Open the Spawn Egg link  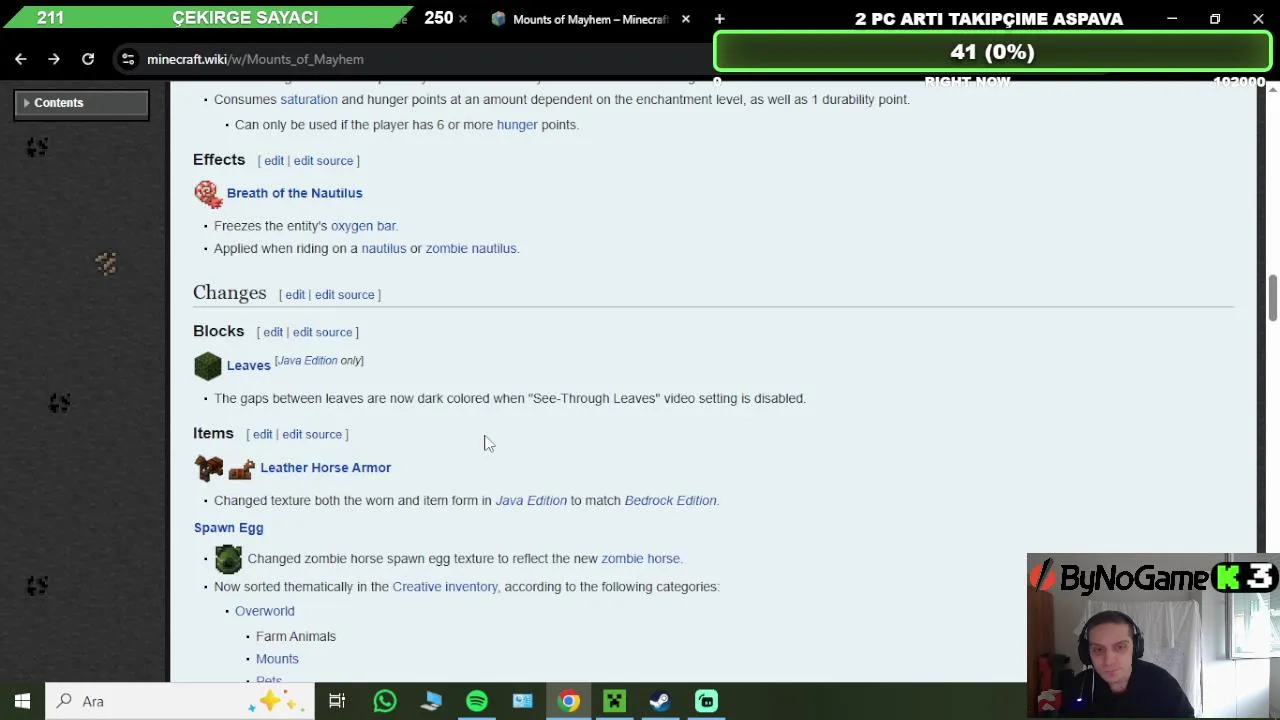[228, 528]
